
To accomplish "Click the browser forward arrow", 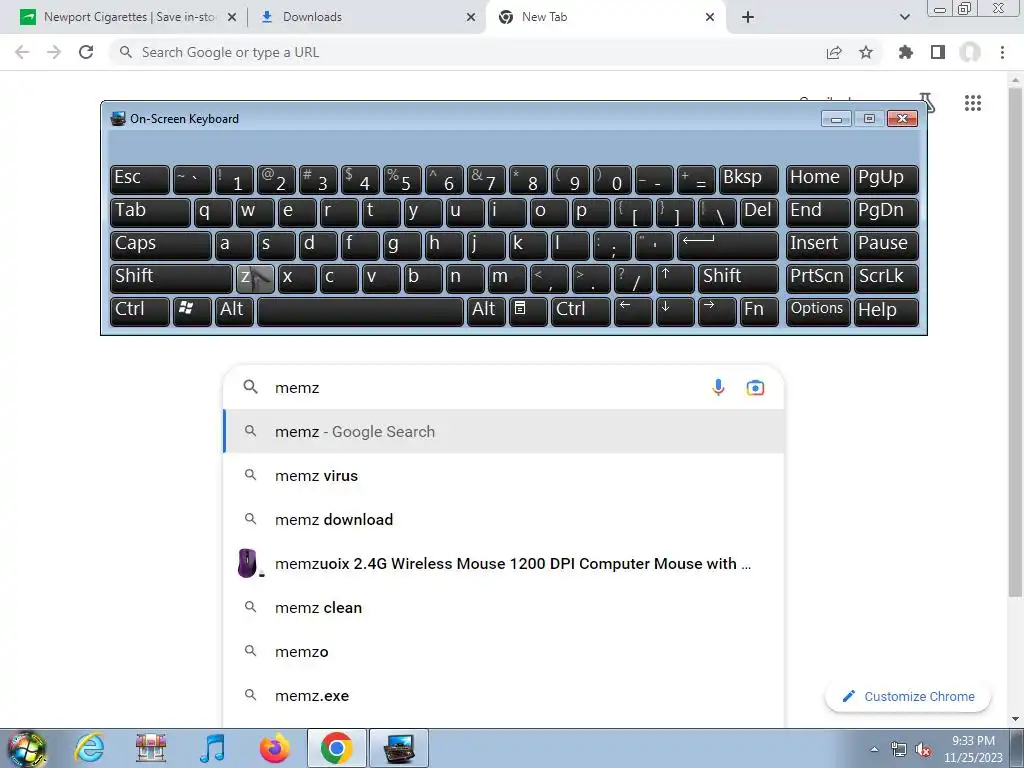I will click(x=54, y=52).
